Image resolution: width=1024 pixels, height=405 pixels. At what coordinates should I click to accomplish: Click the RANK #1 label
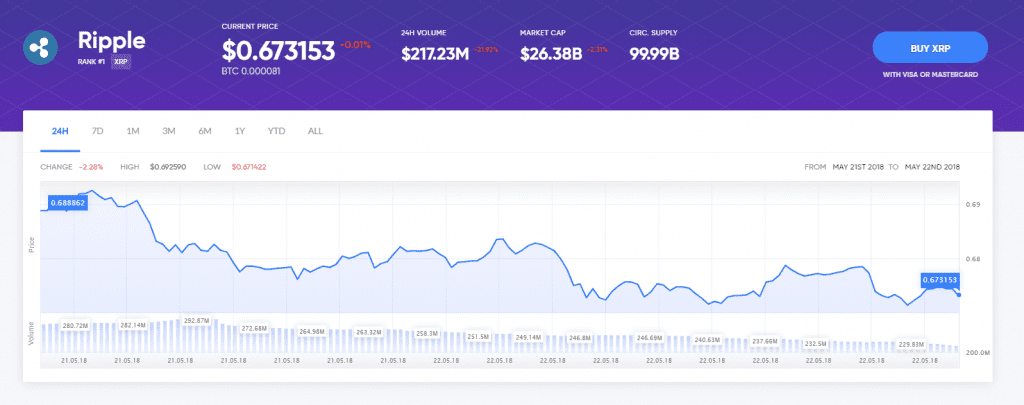[x=91, y=62]
